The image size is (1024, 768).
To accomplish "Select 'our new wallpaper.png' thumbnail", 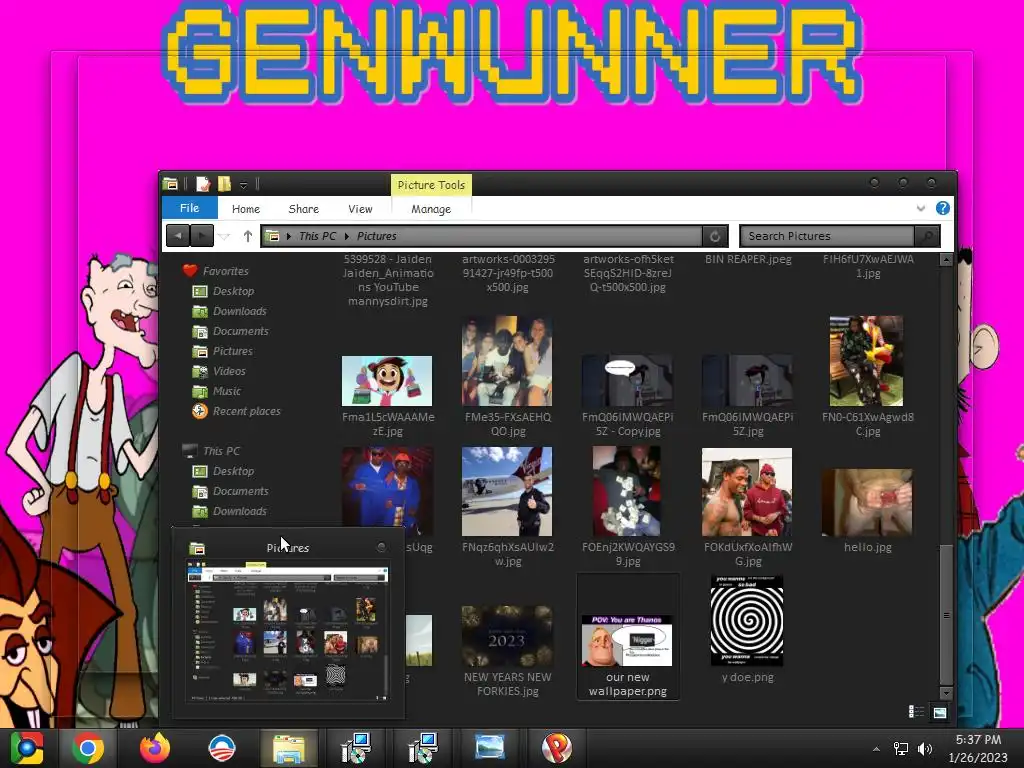I will (x=627, y=641).
